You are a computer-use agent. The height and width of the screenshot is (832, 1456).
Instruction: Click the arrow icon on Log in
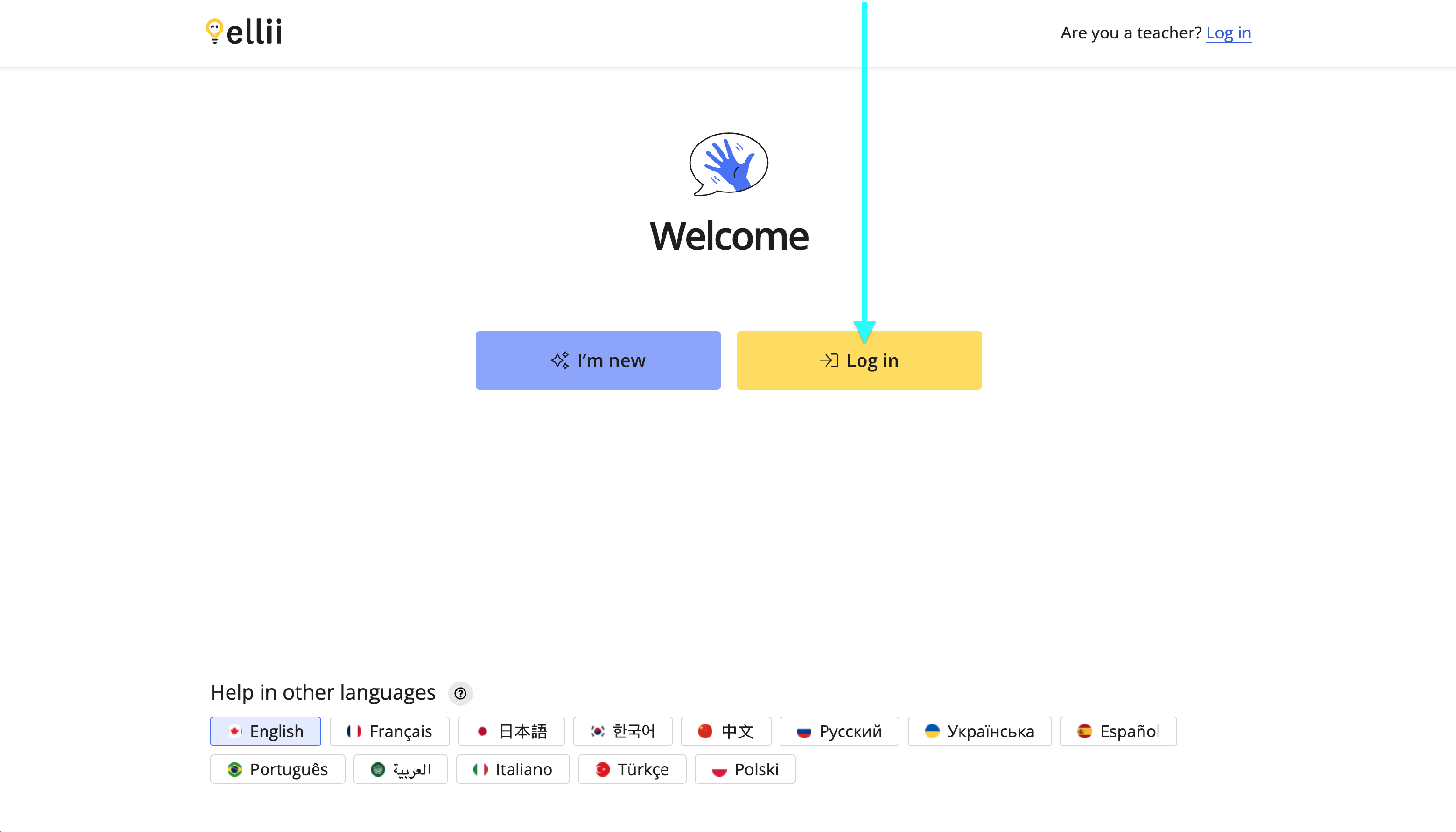pos(828,360)
